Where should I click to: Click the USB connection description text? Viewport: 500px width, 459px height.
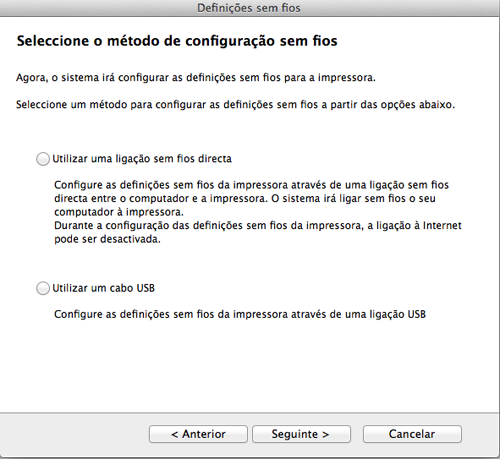point(240,314)
